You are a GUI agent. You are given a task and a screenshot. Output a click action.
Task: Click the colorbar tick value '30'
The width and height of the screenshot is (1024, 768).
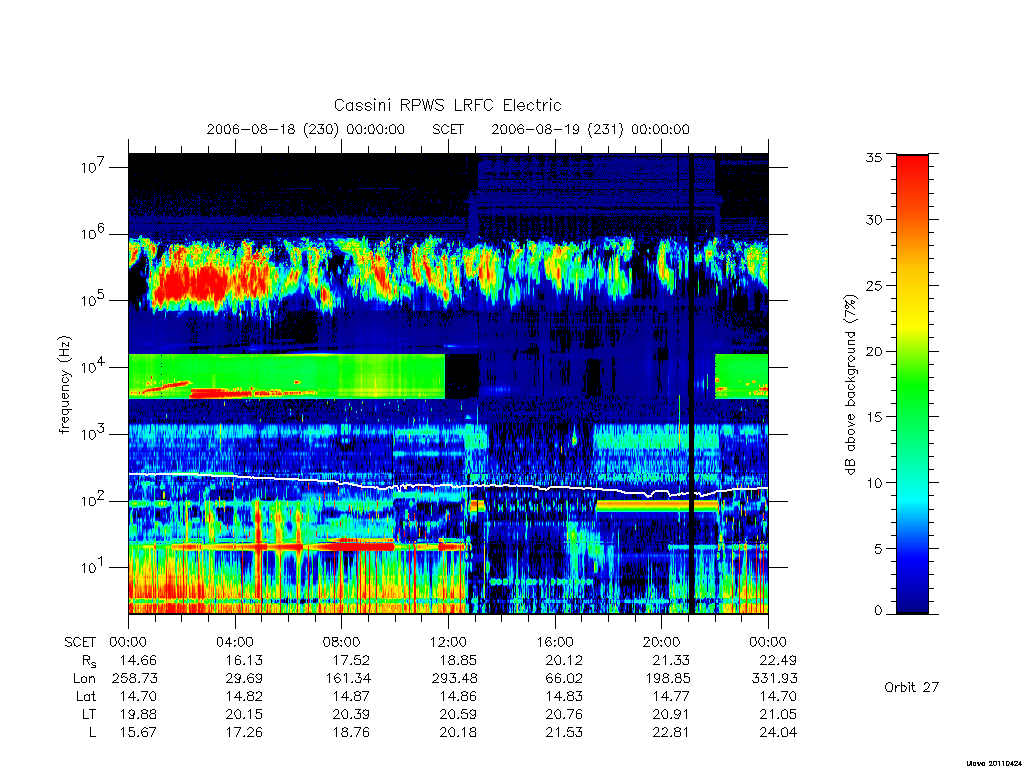tap(874, 219)
